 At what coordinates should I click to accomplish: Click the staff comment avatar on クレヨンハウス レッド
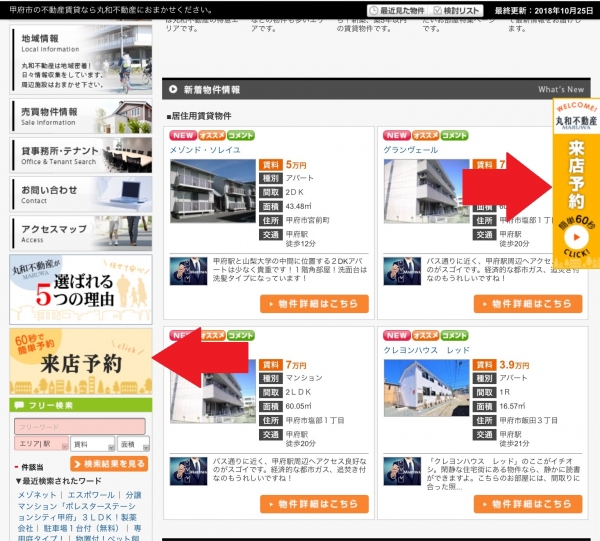(x=402, y=471)
